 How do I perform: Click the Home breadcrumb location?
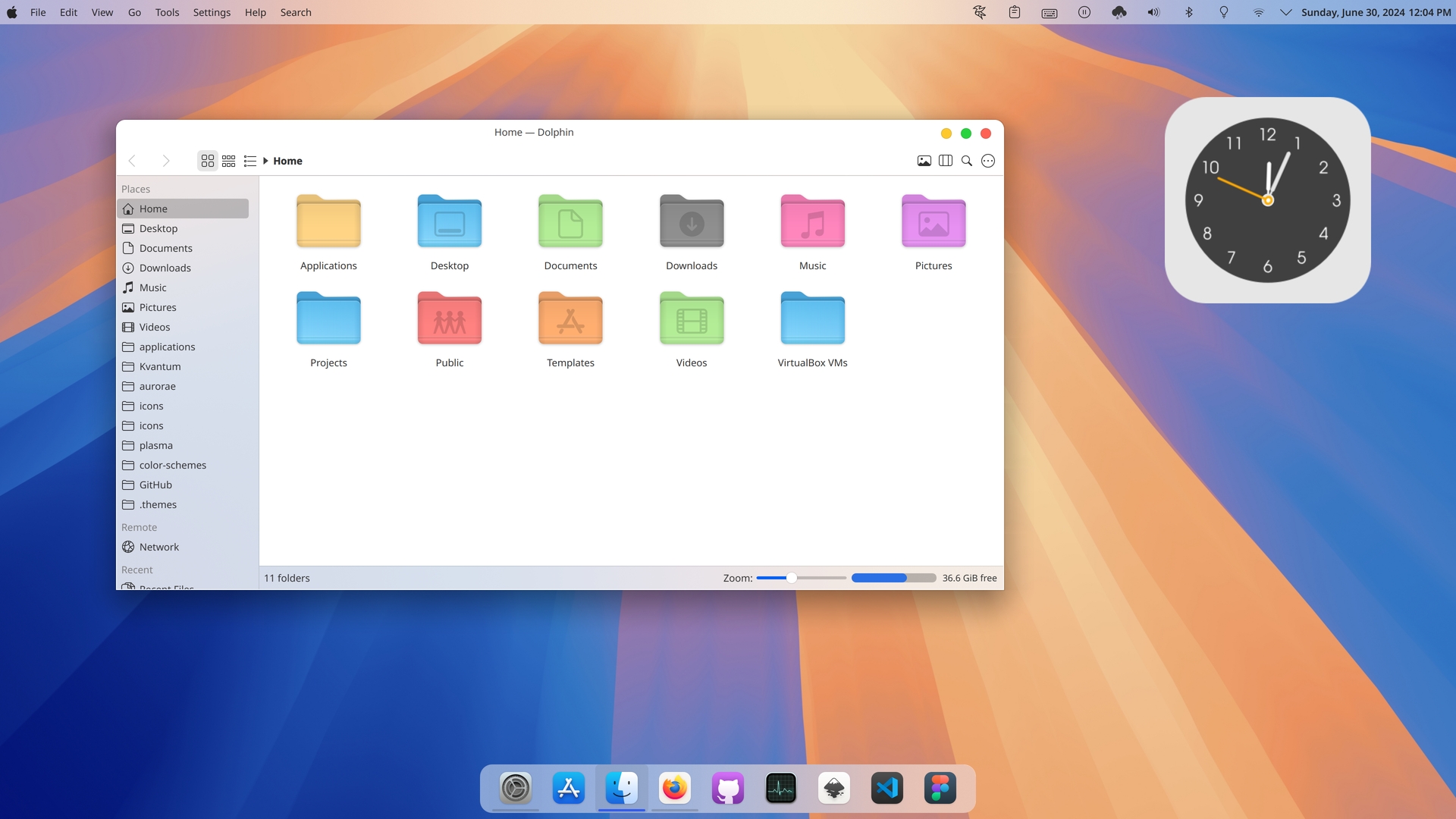pos(287,161)
